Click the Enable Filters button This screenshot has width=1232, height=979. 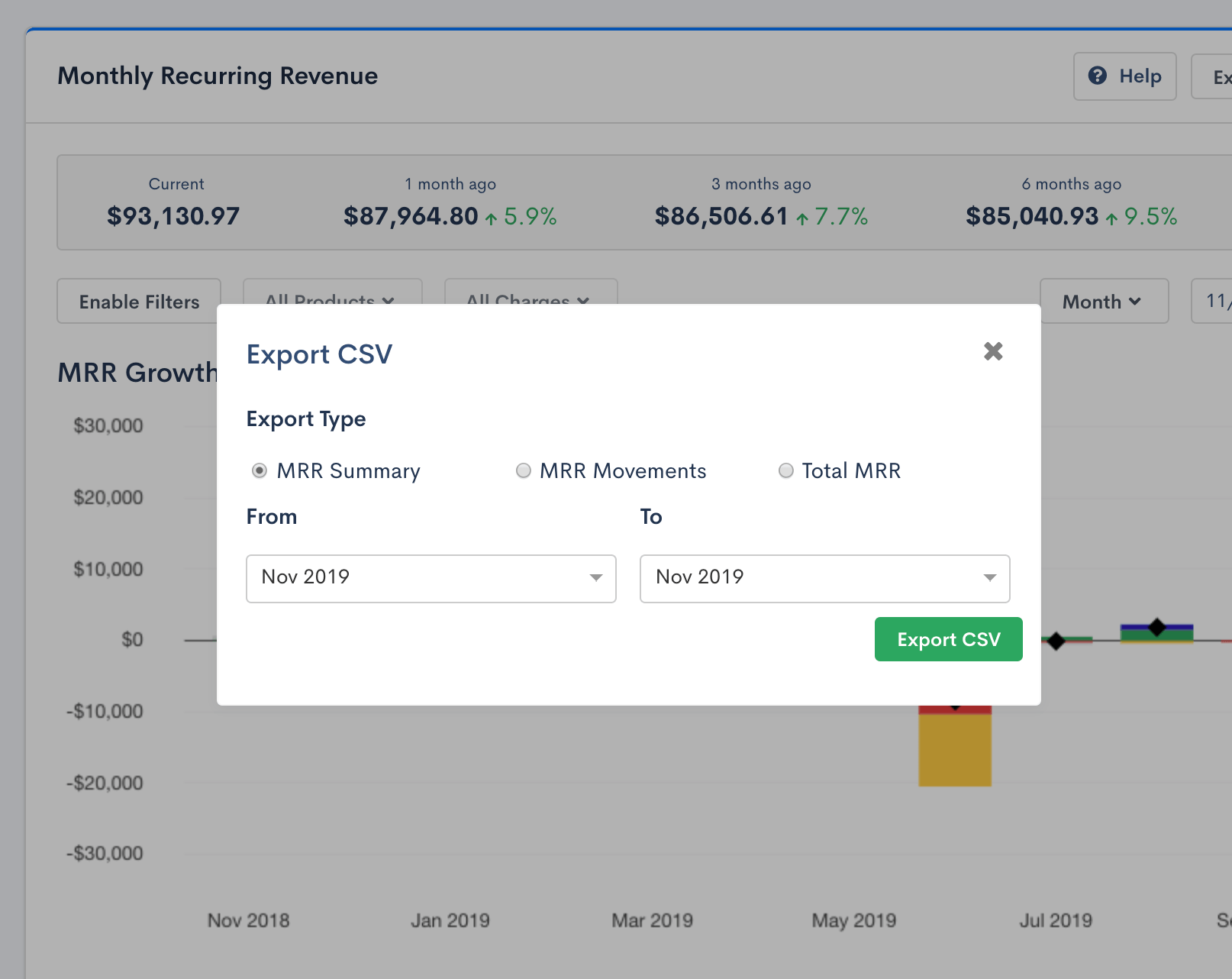tap(139, 301)
